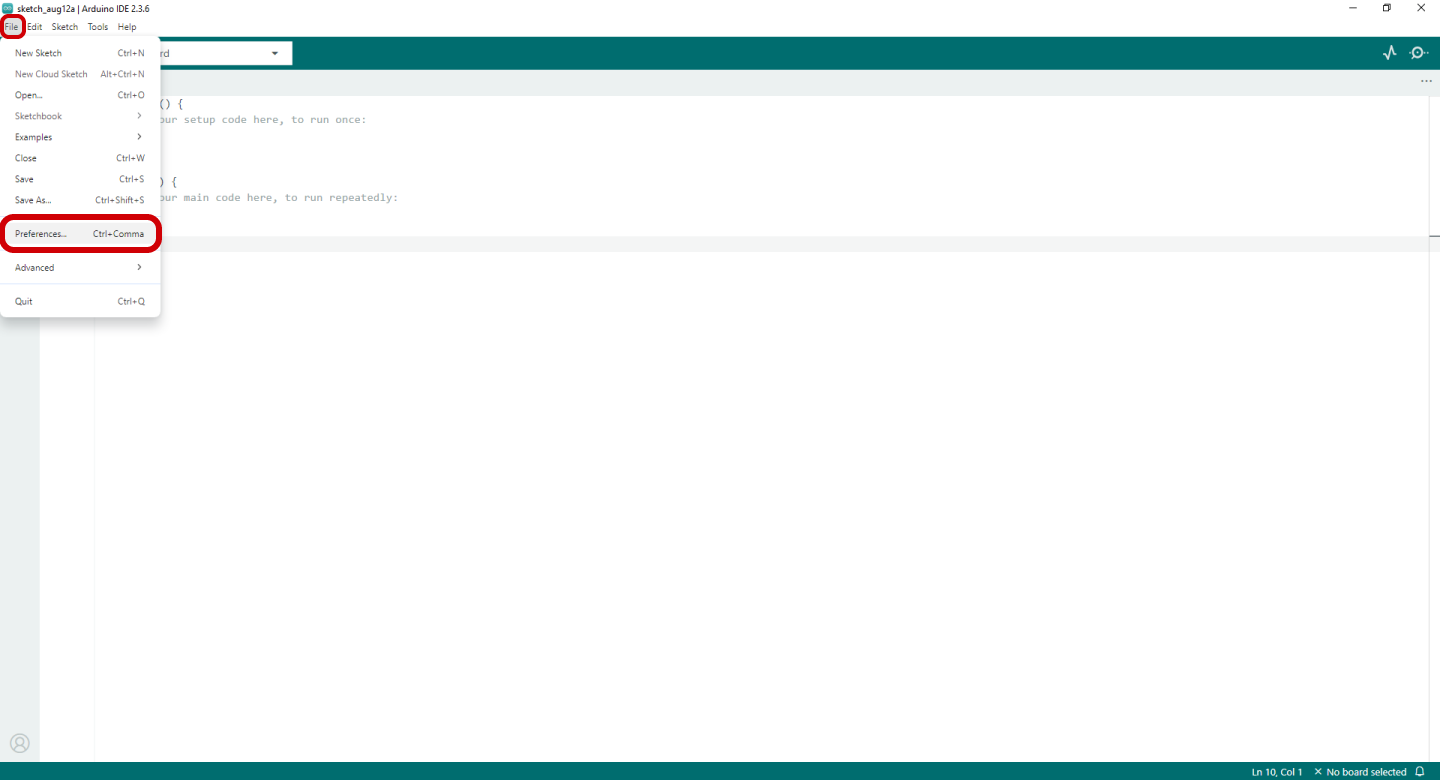
Task: Open the Tools menu
Action: (x=97, y=27)
